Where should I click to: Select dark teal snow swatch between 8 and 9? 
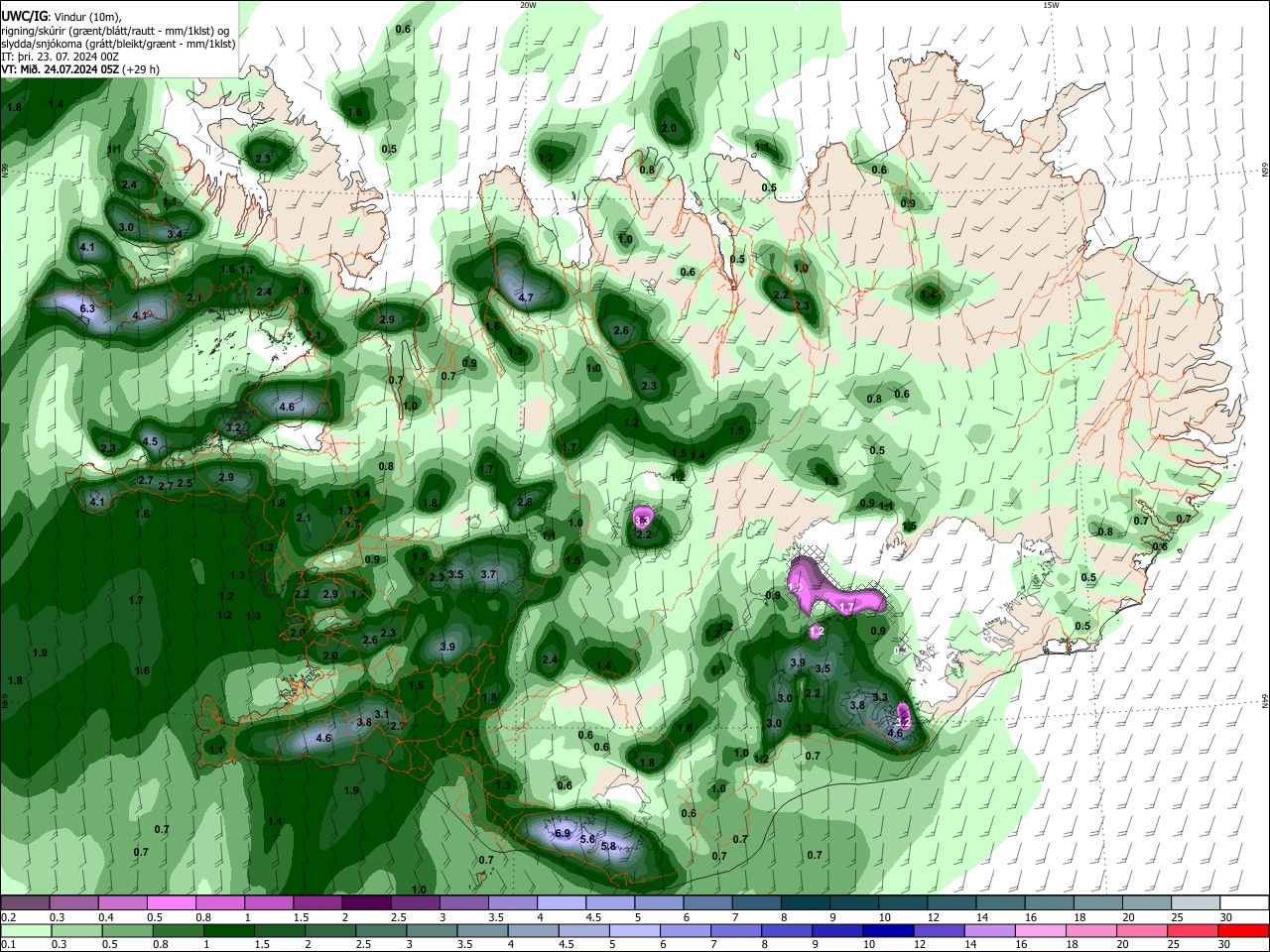pos(806,903)
